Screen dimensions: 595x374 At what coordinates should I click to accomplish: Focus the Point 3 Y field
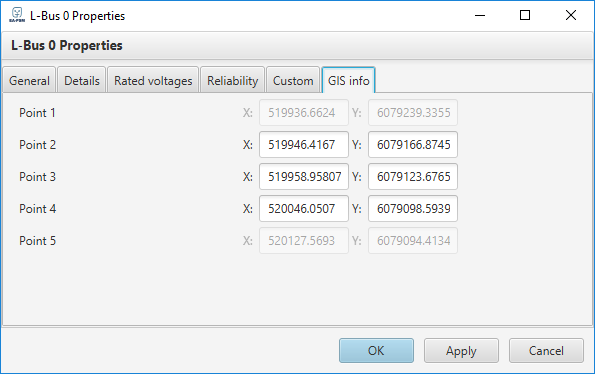click(413, 176)
